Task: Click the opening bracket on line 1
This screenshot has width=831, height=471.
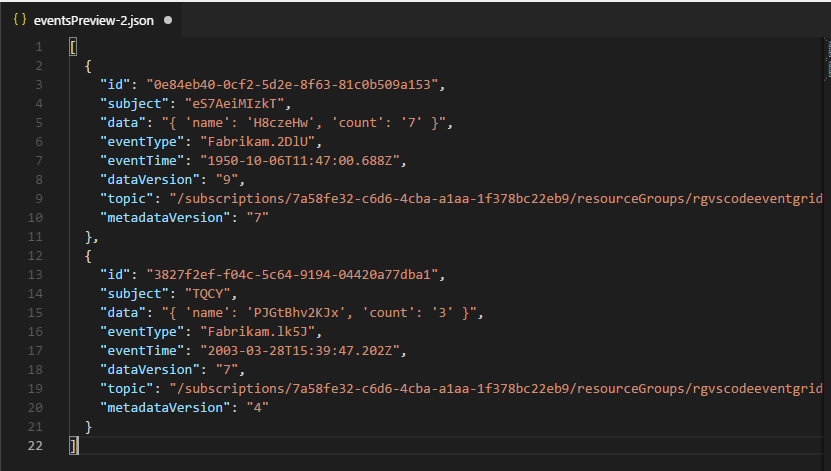Action: 73,47
